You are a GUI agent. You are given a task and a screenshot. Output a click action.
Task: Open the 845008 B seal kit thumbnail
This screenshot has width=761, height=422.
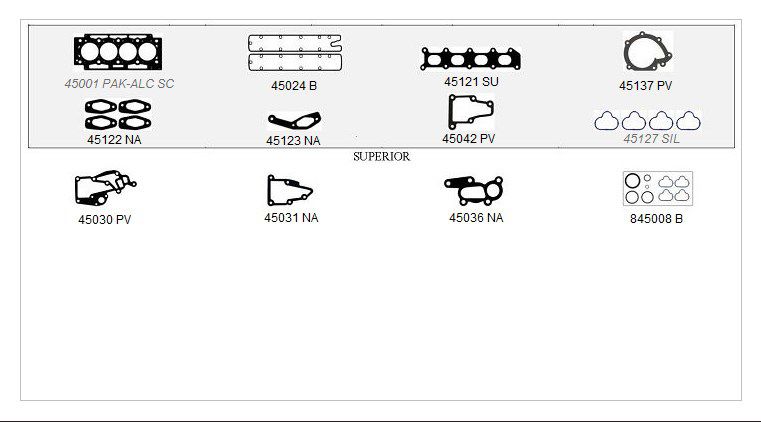658,188
